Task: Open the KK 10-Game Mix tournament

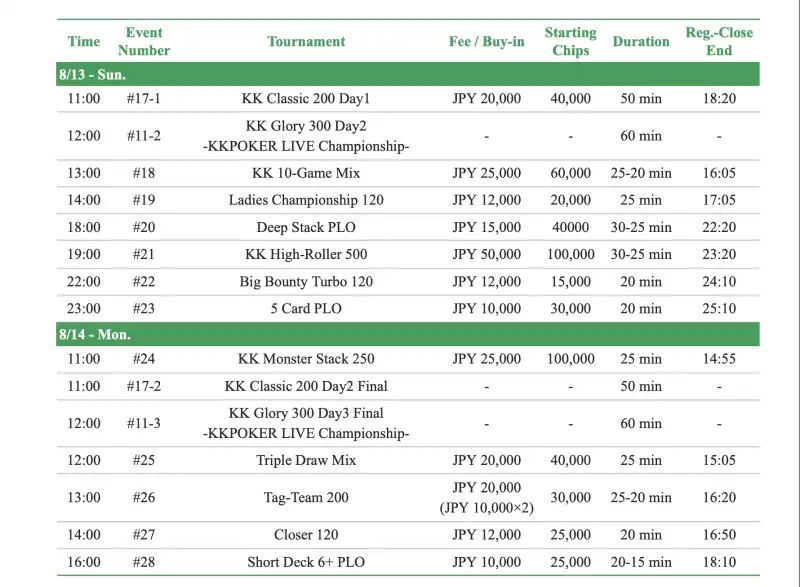Action: pyautogui.click(x=306, y=173)
